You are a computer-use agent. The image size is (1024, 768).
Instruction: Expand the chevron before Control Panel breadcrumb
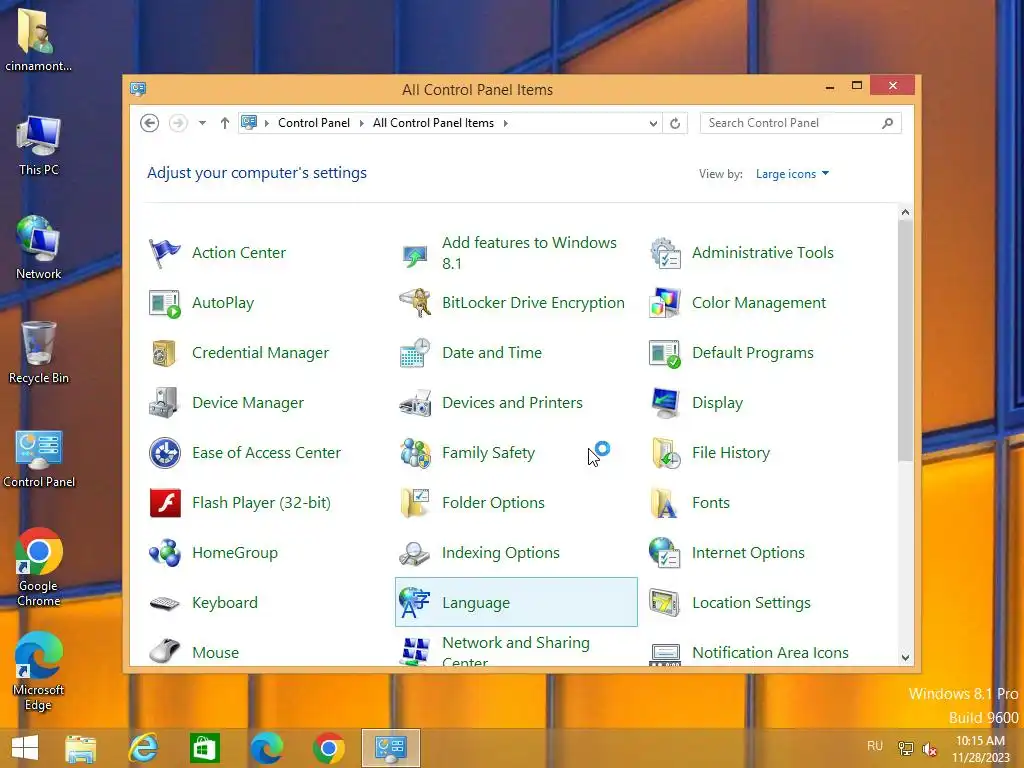tap(266, 123)
